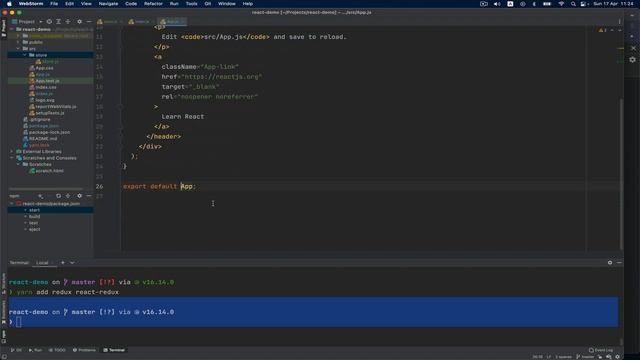Image resolution: width=640 pixels, height=360 pixels.
Task: Click the Wi-Fi status icon
Action: 561,4
